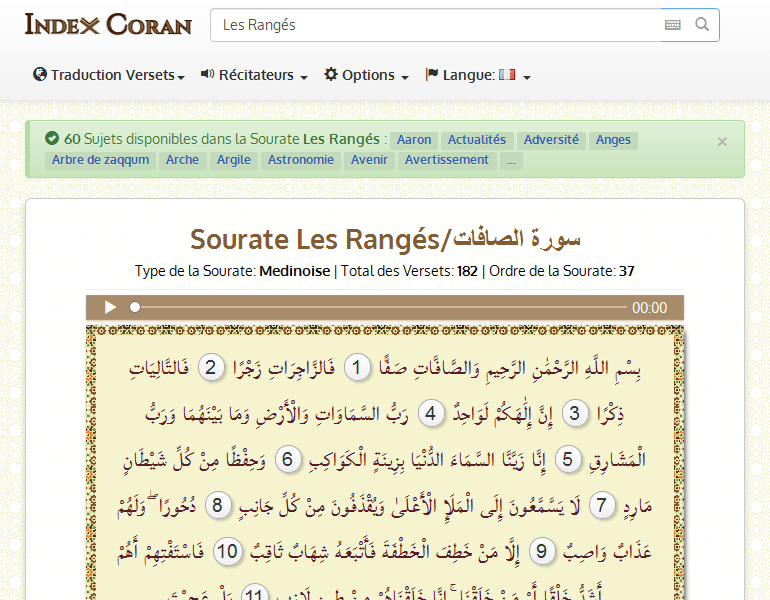Select verse number 8 marker

[217, 505]
